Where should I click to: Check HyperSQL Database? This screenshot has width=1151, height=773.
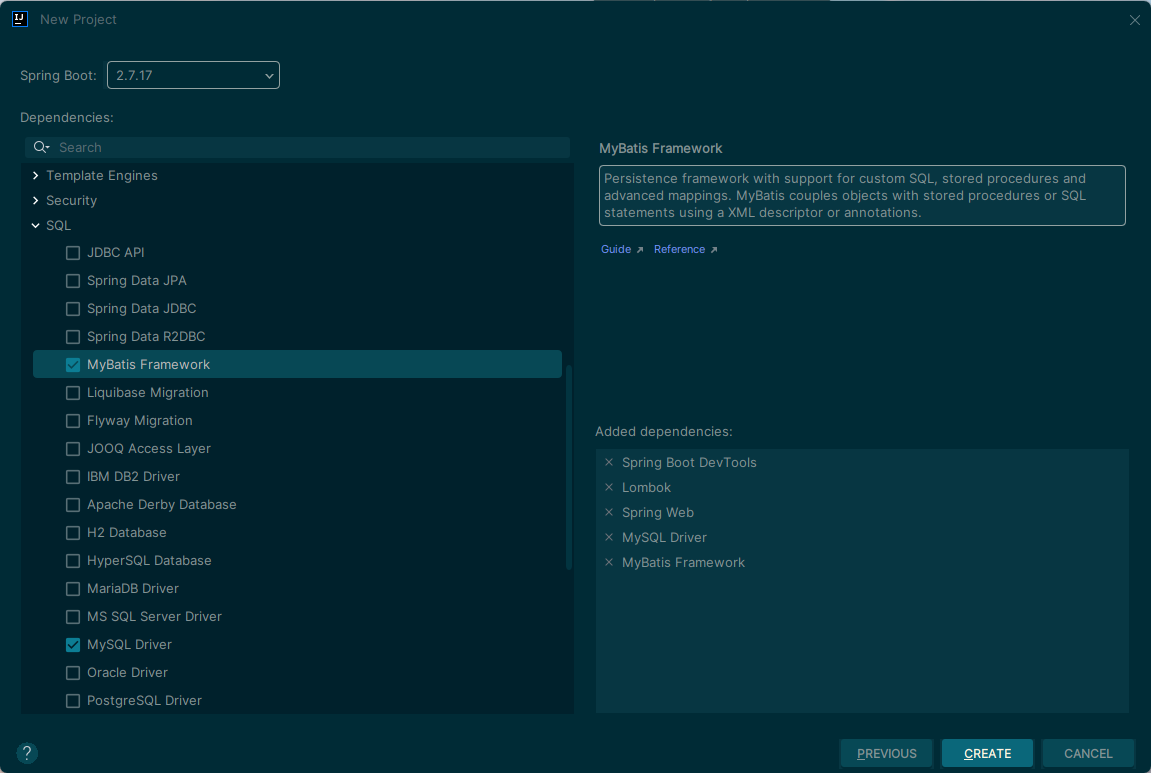click(73, 560)
